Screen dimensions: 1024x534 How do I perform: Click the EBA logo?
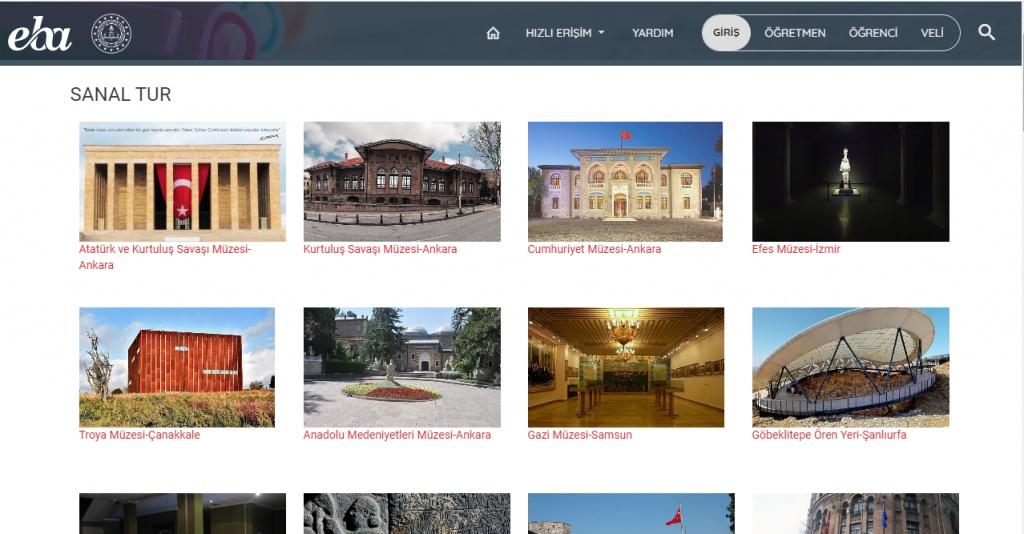pyautogui.click(x=40, y=34)
